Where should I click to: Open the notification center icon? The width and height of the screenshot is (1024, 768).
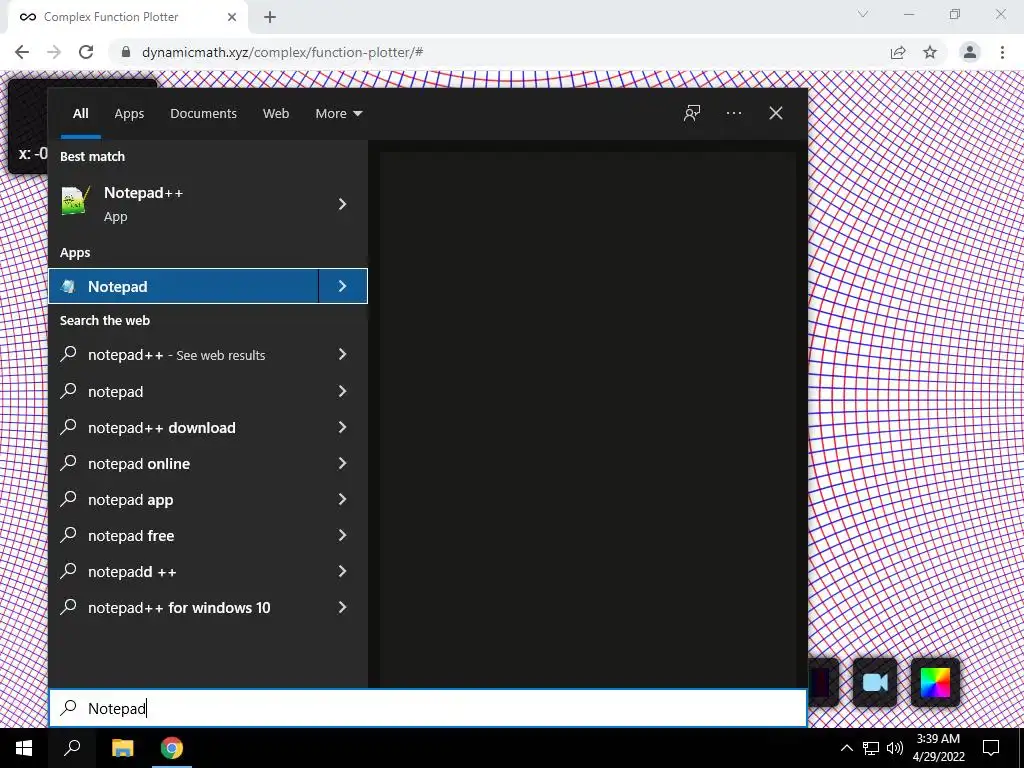tap(991, 748)
